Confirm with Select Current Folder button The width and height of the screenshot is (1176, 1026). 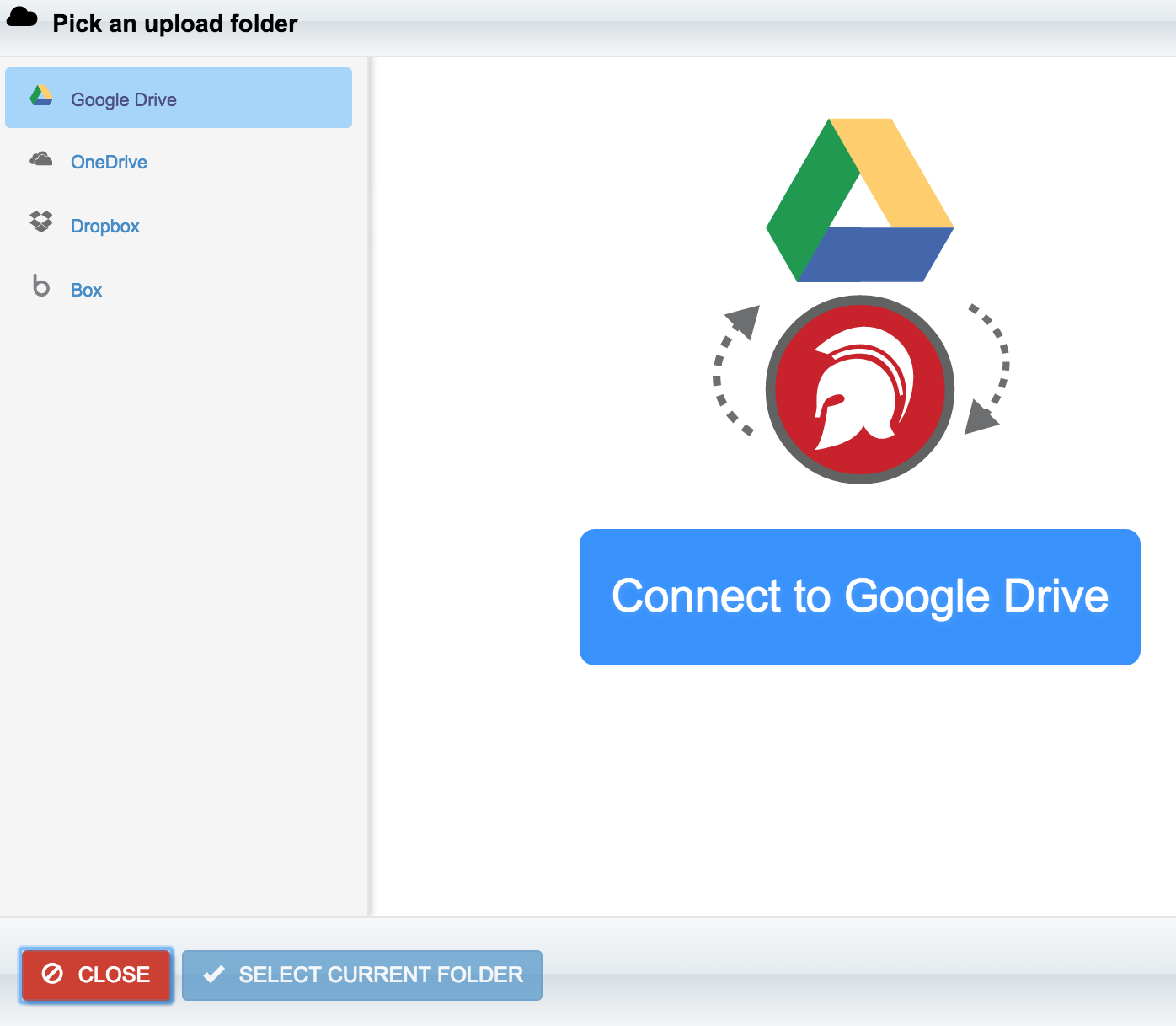(362, 975)
